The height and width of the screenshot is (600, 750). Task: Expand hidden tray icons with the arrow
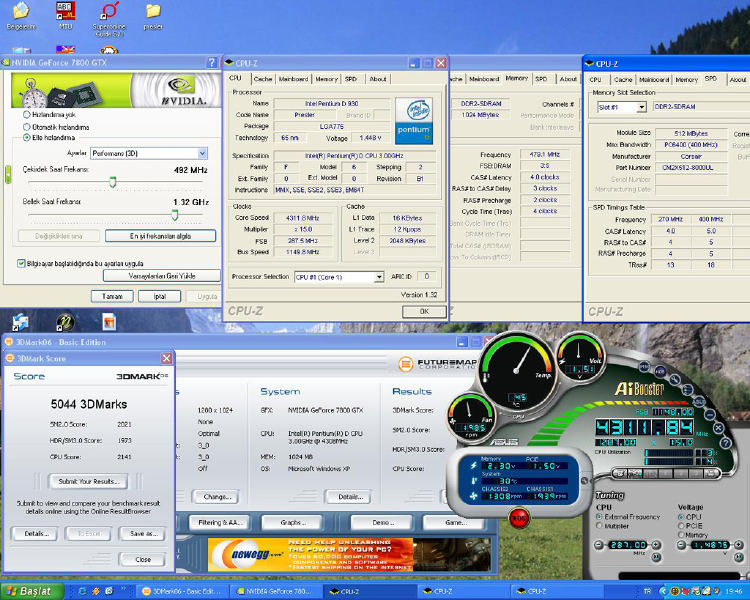(662, 591)
